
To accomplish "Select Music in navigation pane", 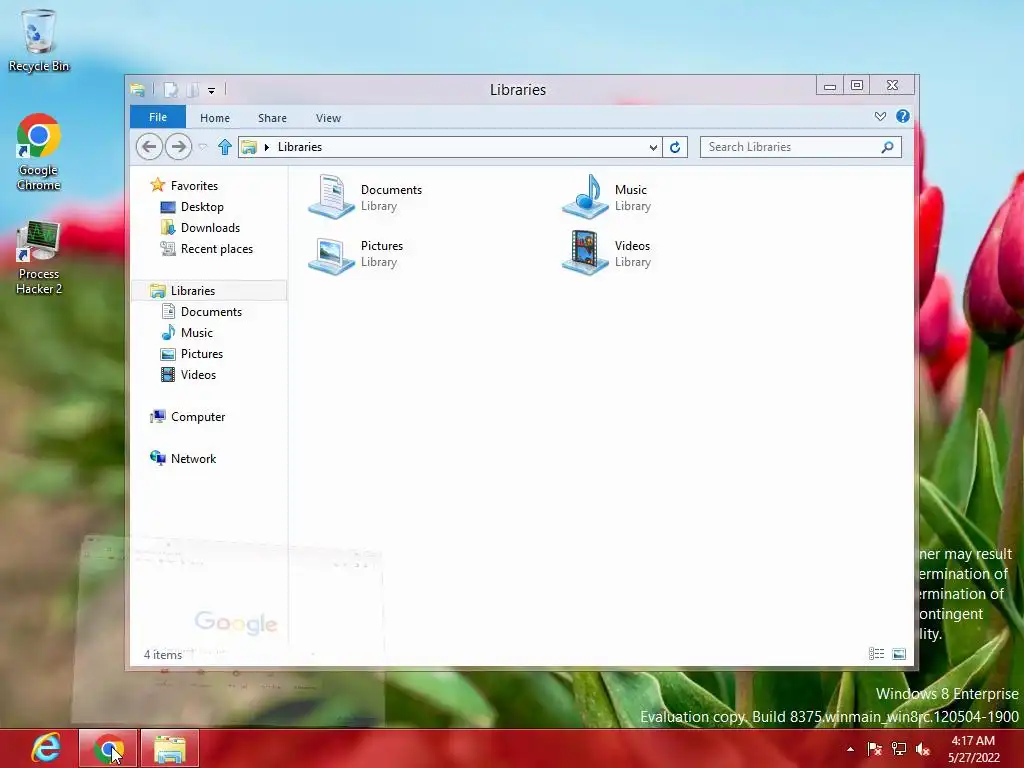I will 197,332.
